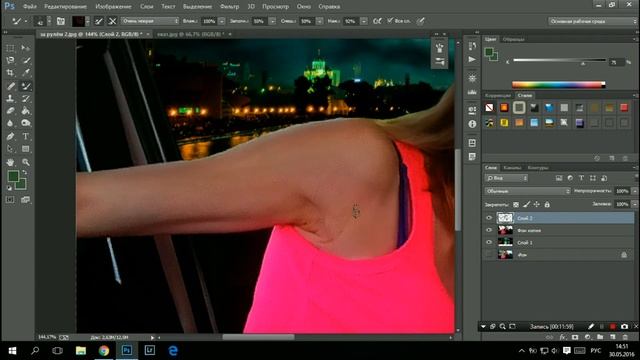
Task: Select the Move tool
Action: point(25,48)
